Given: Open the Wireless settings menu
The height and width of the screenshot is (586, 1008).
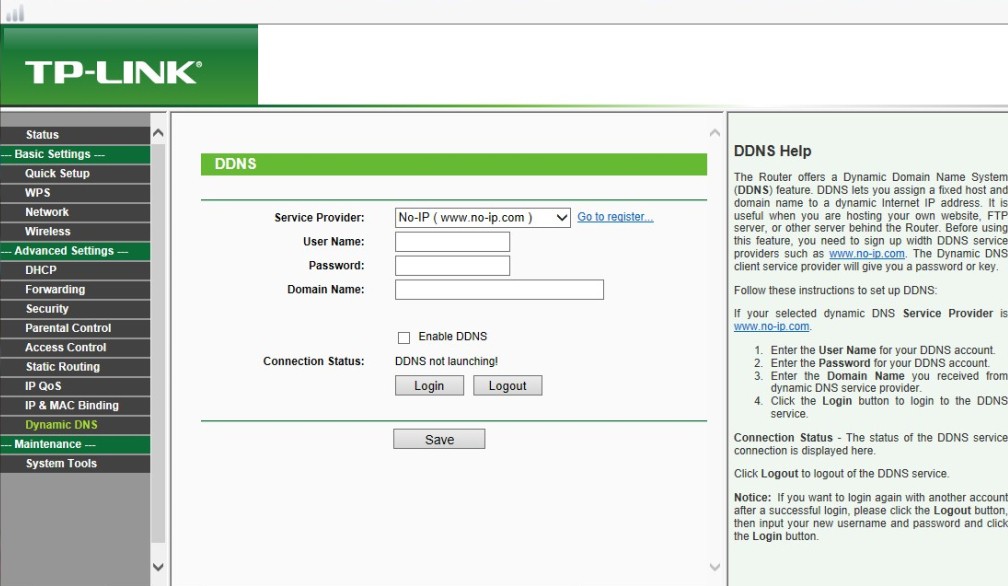Looking at the screenshot, I should coord(75,231).
